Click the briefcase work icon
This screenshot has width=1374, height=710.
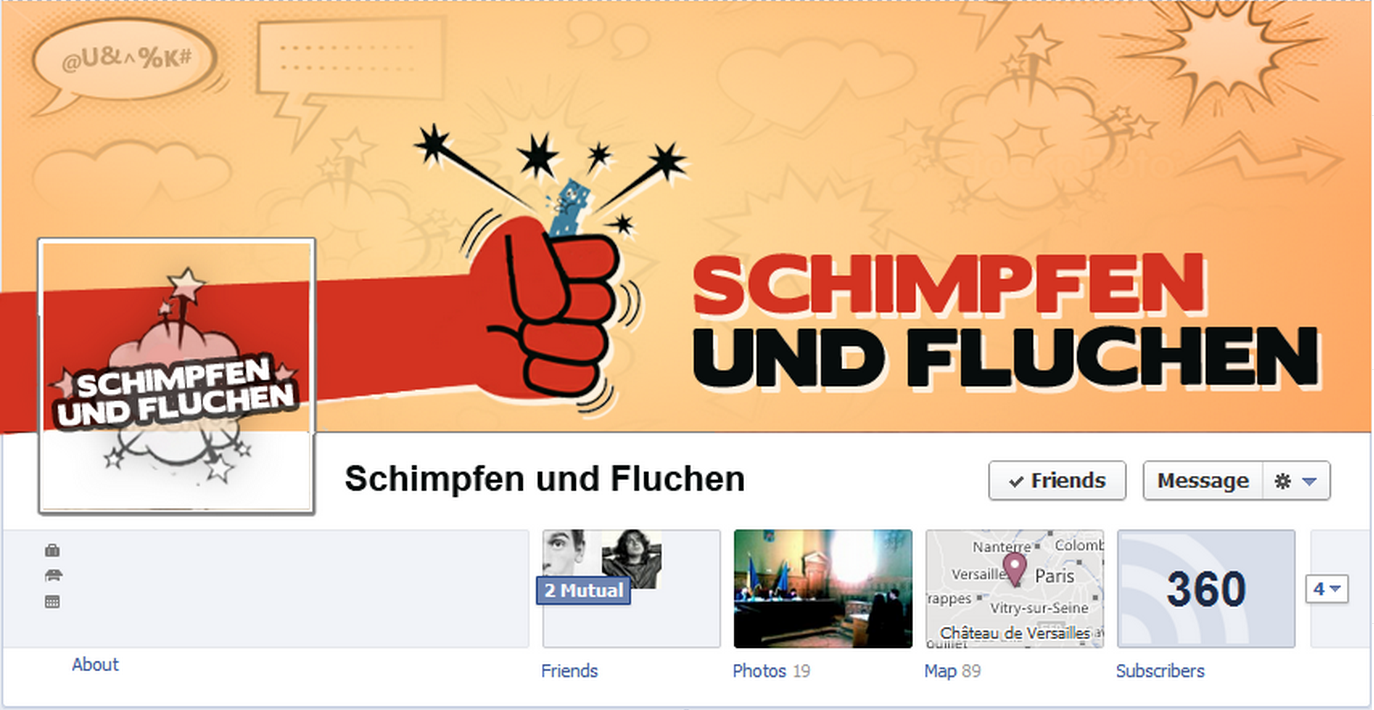[x=53, y=550]
